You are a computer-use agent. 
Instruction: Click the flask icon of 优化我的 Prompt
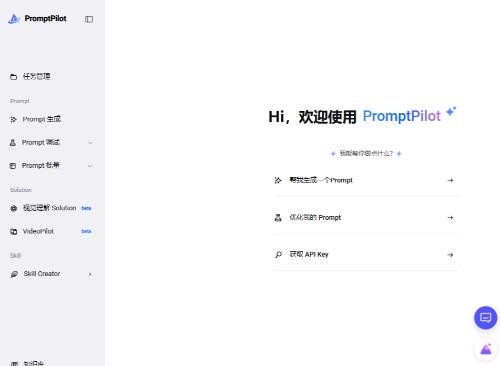point(278,218)
